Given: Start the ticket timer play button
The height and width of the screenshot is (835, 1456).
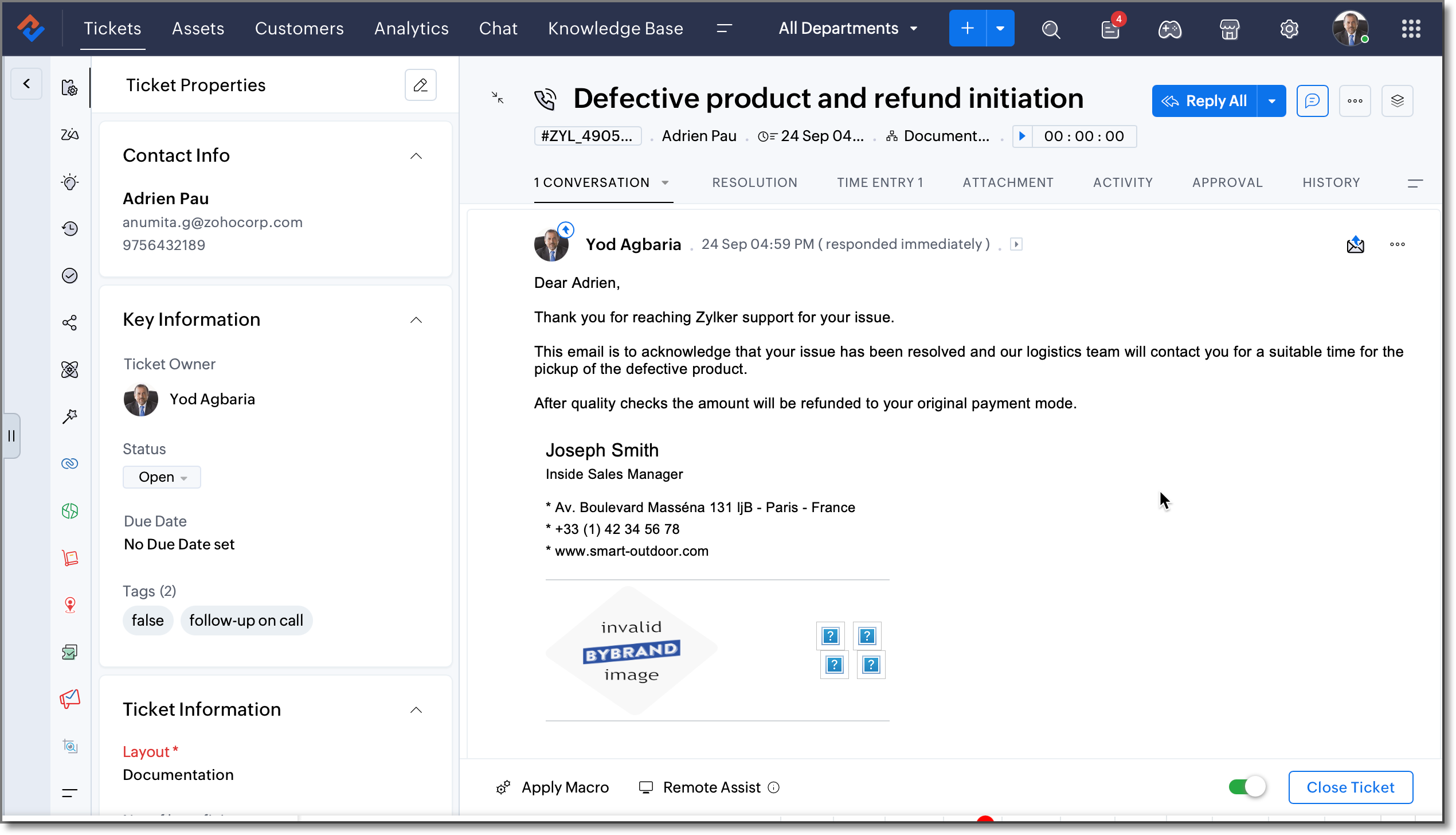Looking at the screenshot, I should pyautogui.click(x=1022, y=136).
